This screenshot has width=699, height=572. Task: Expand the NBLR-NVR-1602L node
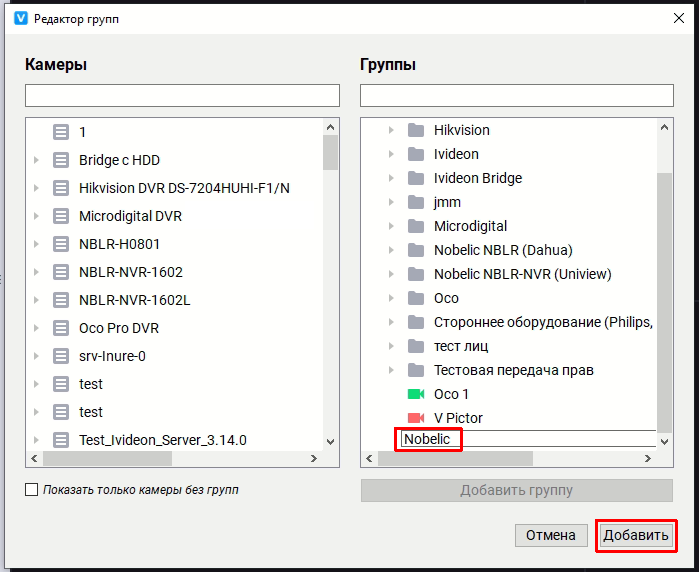pos(37,300)
